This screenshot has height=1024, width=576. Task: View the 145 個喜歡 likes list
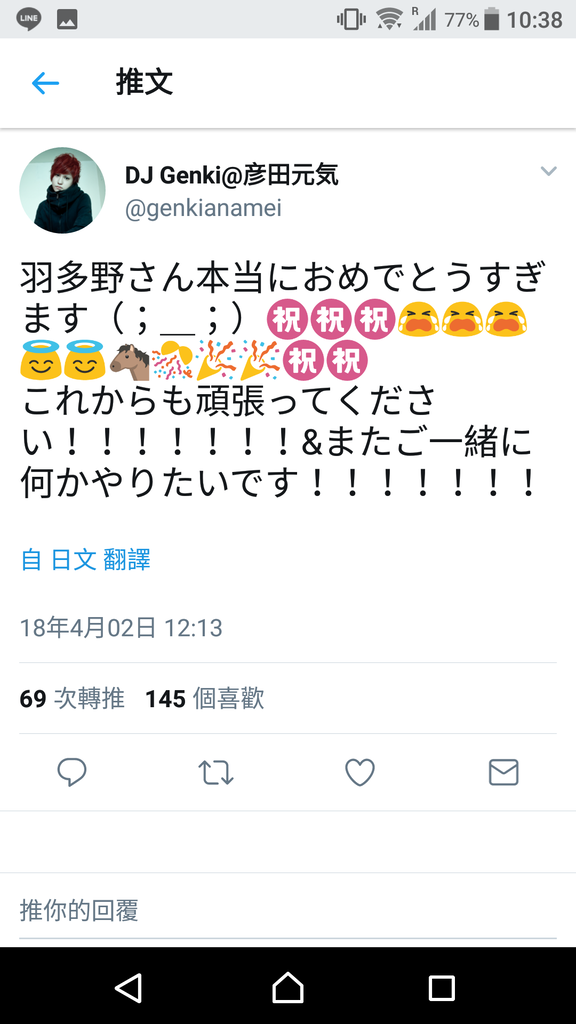click(x=204, y=699)
